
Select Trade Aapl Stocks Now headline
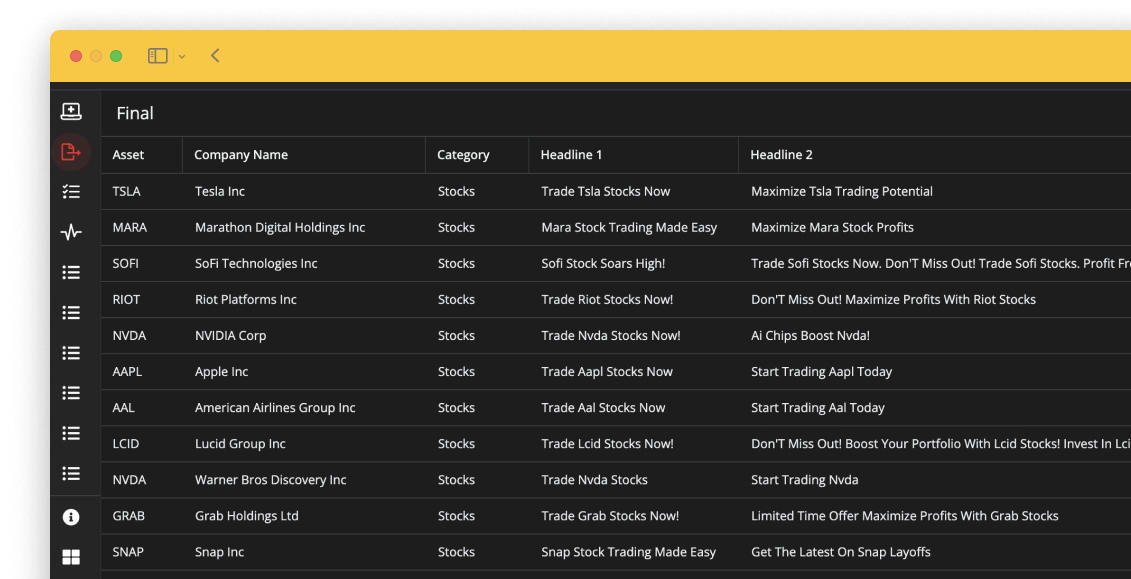(x=607, y=372)
